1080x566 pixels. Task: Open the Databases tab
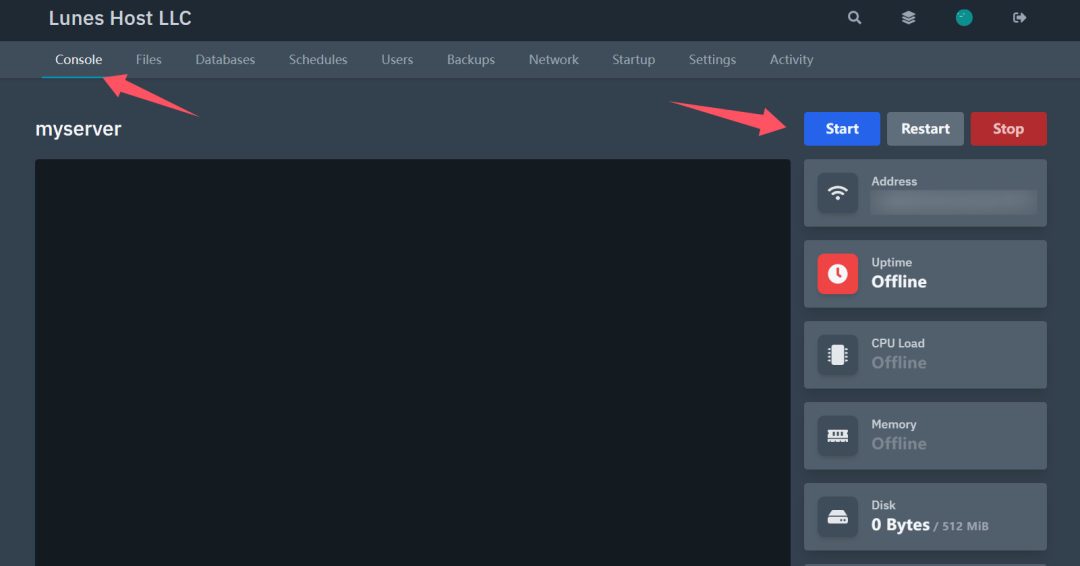click(x=225, y=60)
